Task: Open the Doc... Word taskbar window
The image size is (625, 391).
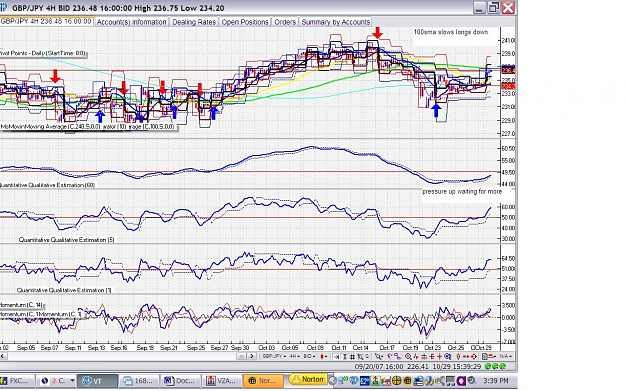Action: tap(180, 381)
